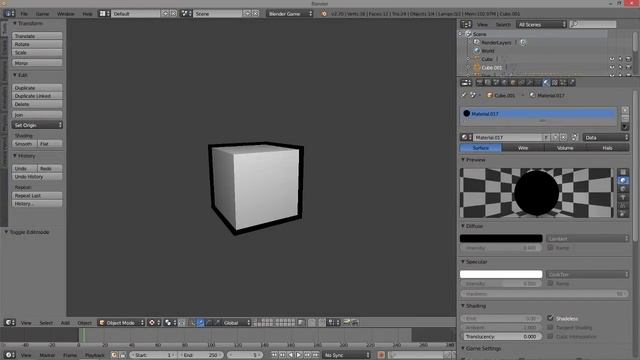Open the Object Mode dropdown

(x=121, y=322)
